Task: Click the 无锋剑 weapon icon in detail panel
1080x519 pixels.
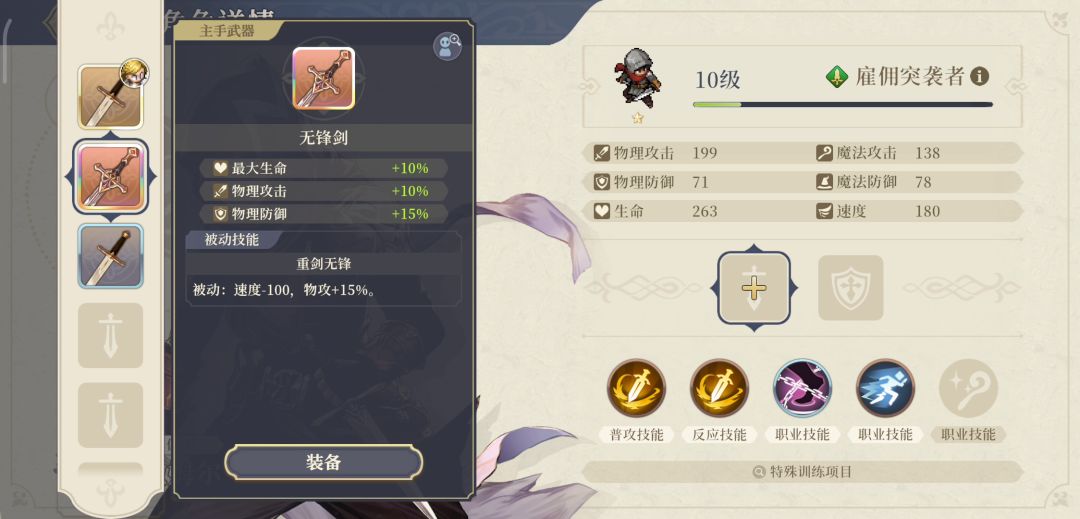Action: coord(324,78)
